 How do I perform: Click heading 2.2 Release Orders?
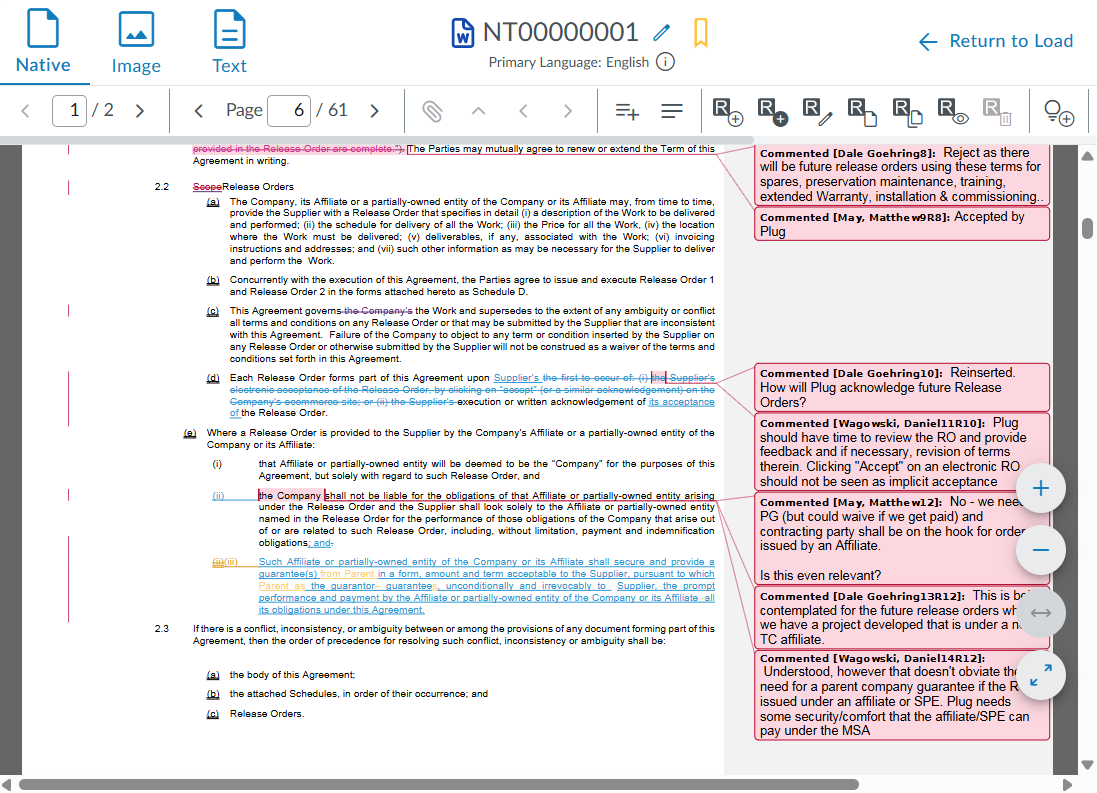pyautogui.click(x=243, y=187)
